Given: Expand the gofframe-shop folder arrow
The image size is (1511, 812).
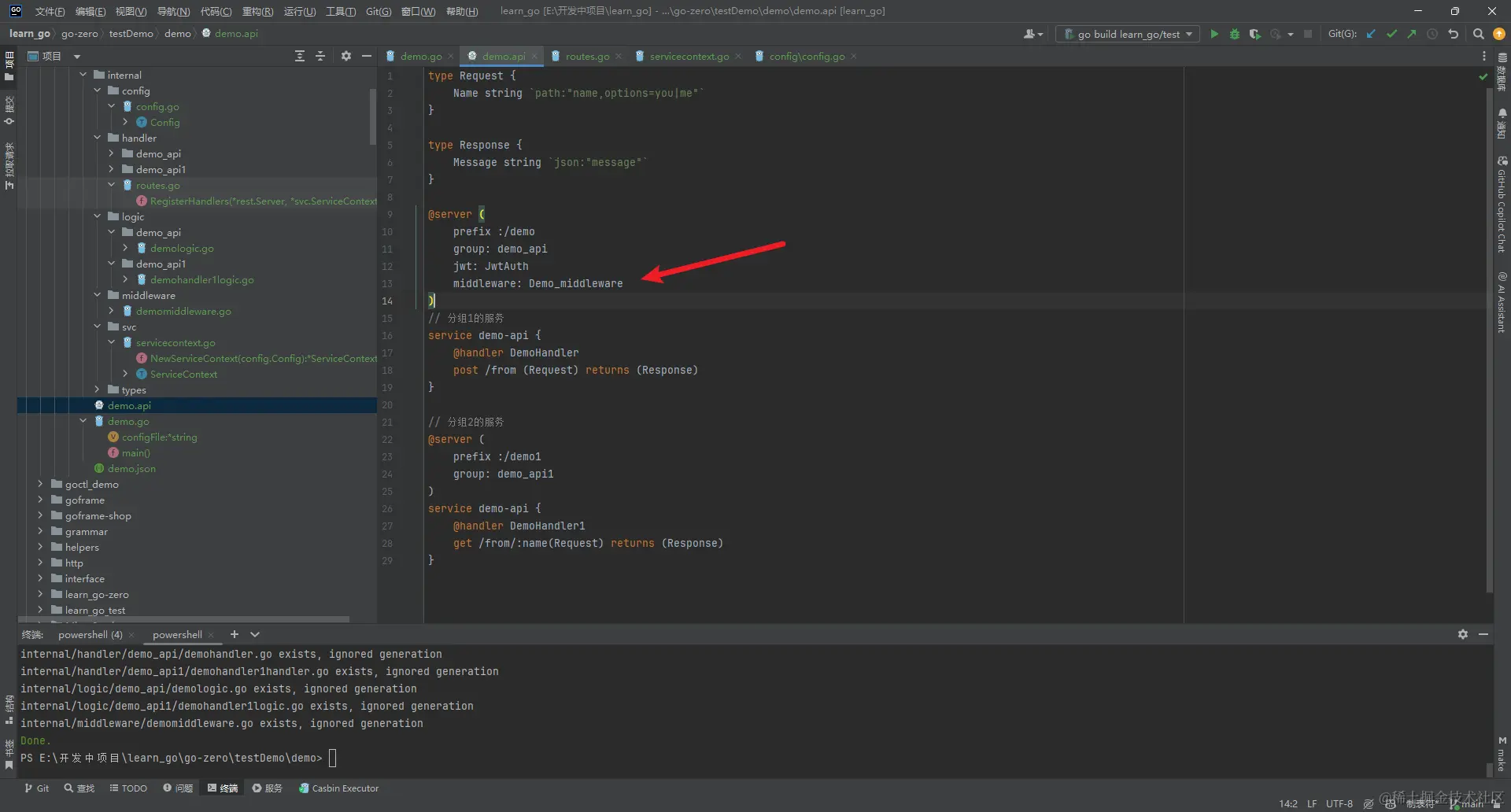Looking at the screenshot, I should point(41,515).
